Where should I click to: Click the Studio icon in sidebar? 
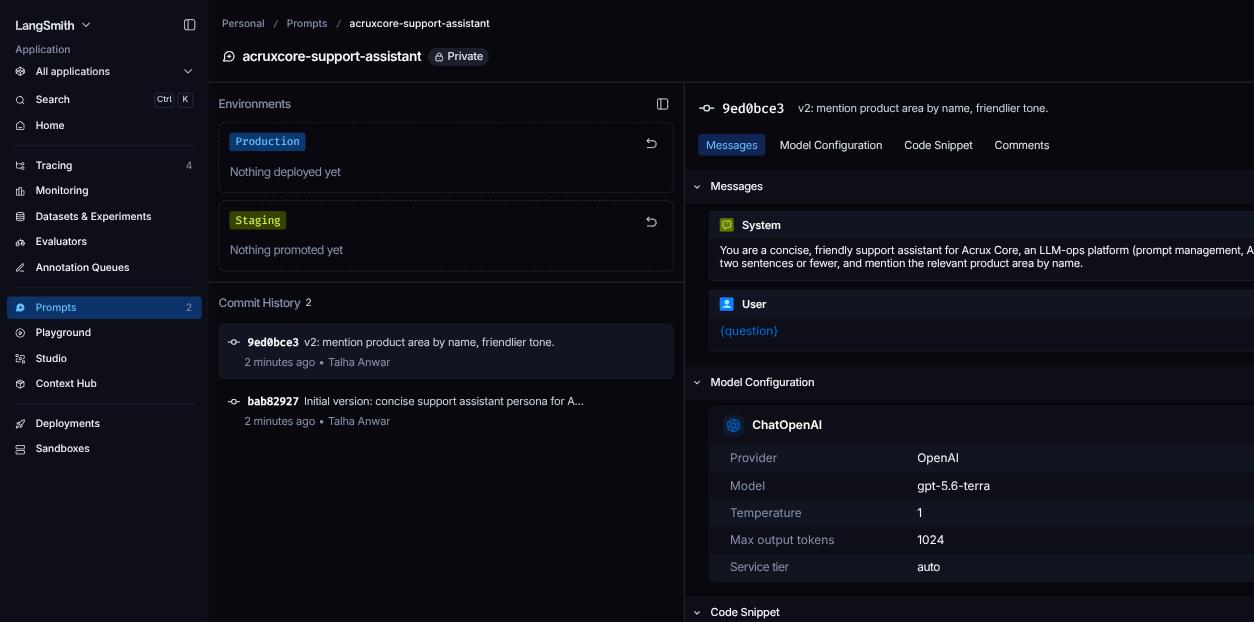[20, 359]
